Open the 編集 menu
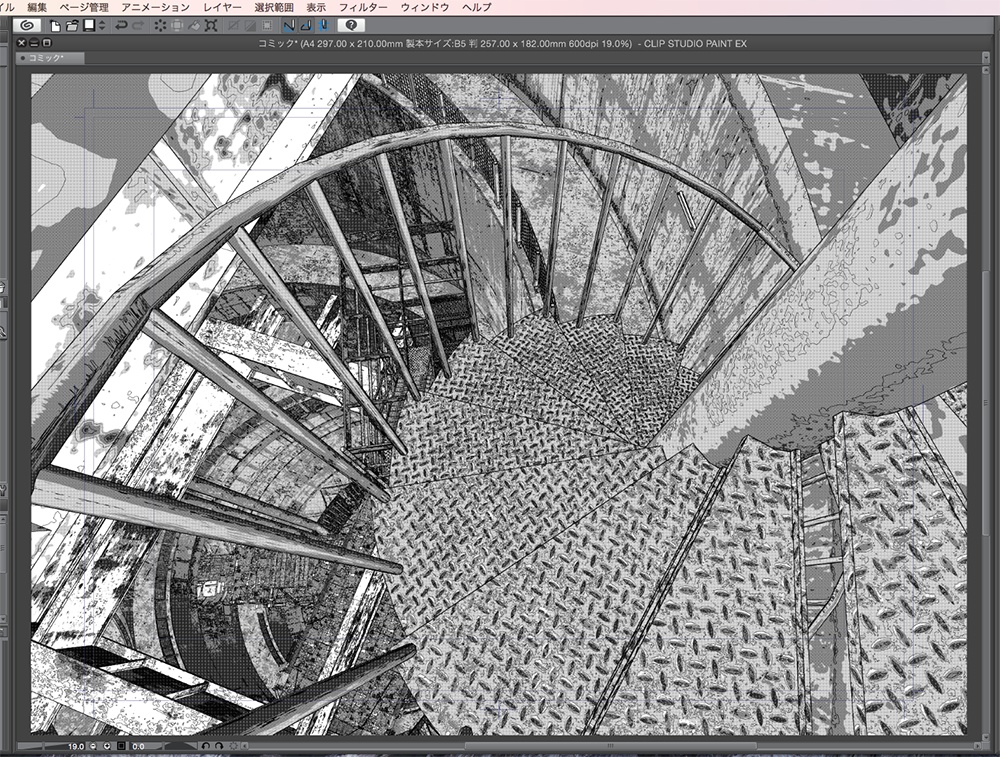Image resolution: width=1000 pixels, height=757 pixels. (37, 7)
